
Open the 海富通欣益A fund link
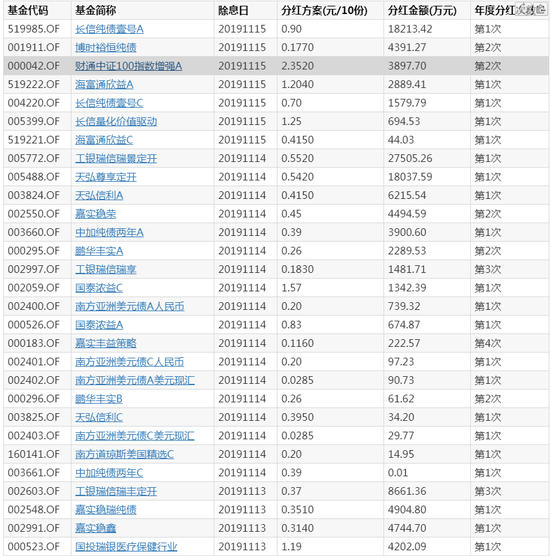[x=104, y=84]
